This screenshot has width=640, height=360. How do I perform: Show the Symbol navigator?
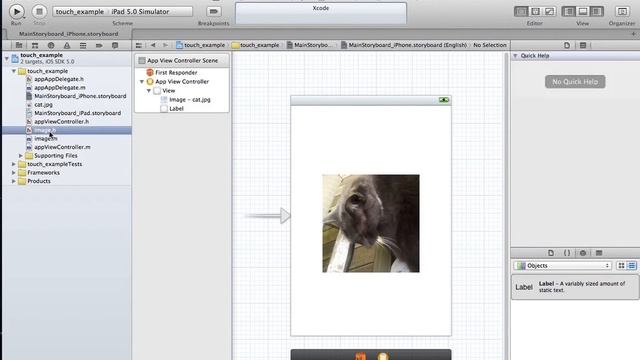[35, 45]
